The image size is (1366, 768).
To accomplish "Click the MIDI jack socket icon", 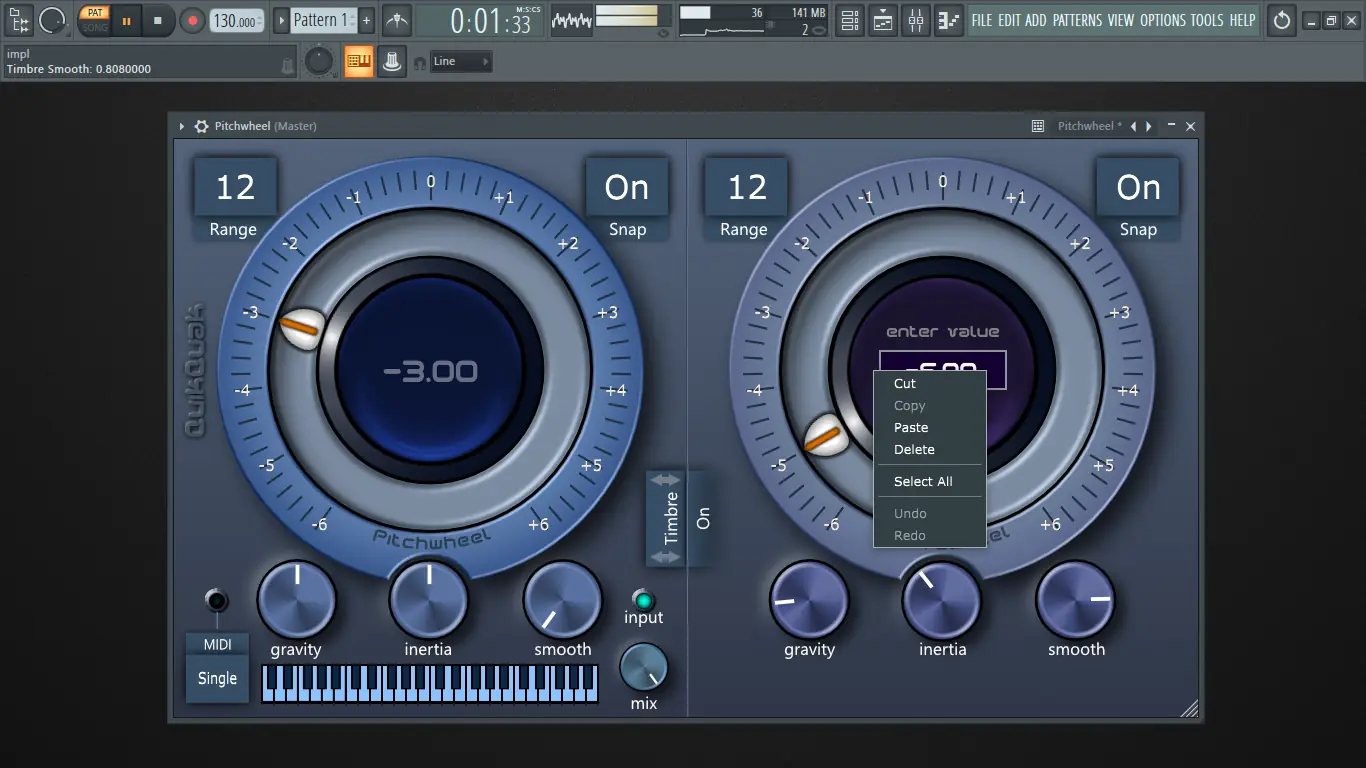I will tap(216, 600).
